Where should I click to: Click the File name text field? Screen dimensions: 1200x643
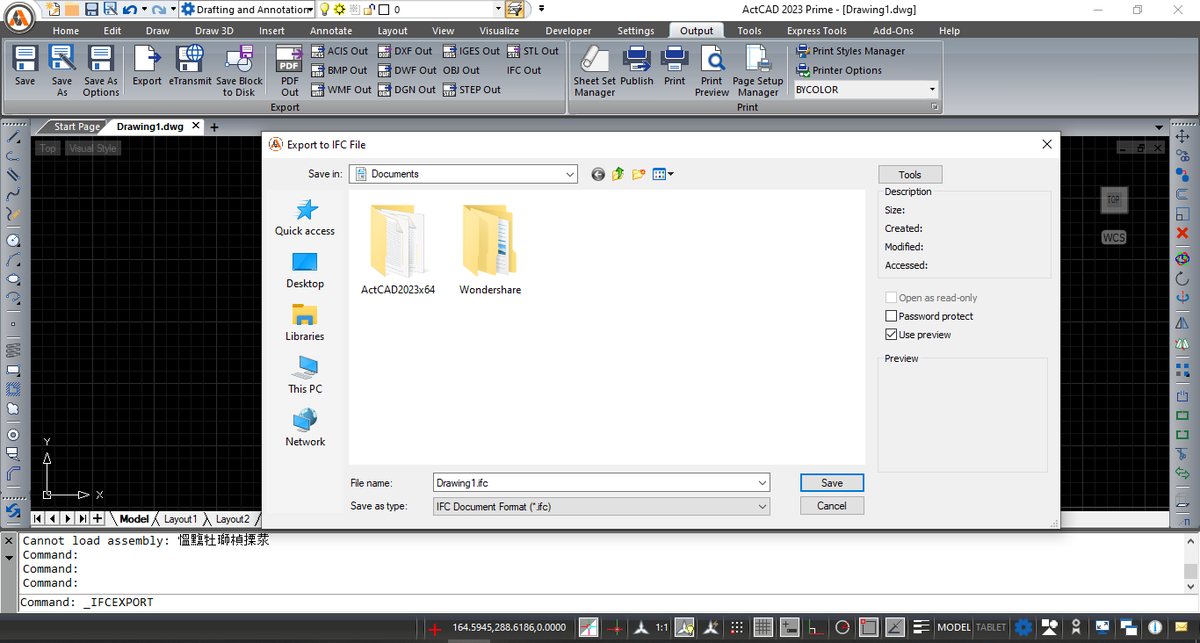pos(595,483)
